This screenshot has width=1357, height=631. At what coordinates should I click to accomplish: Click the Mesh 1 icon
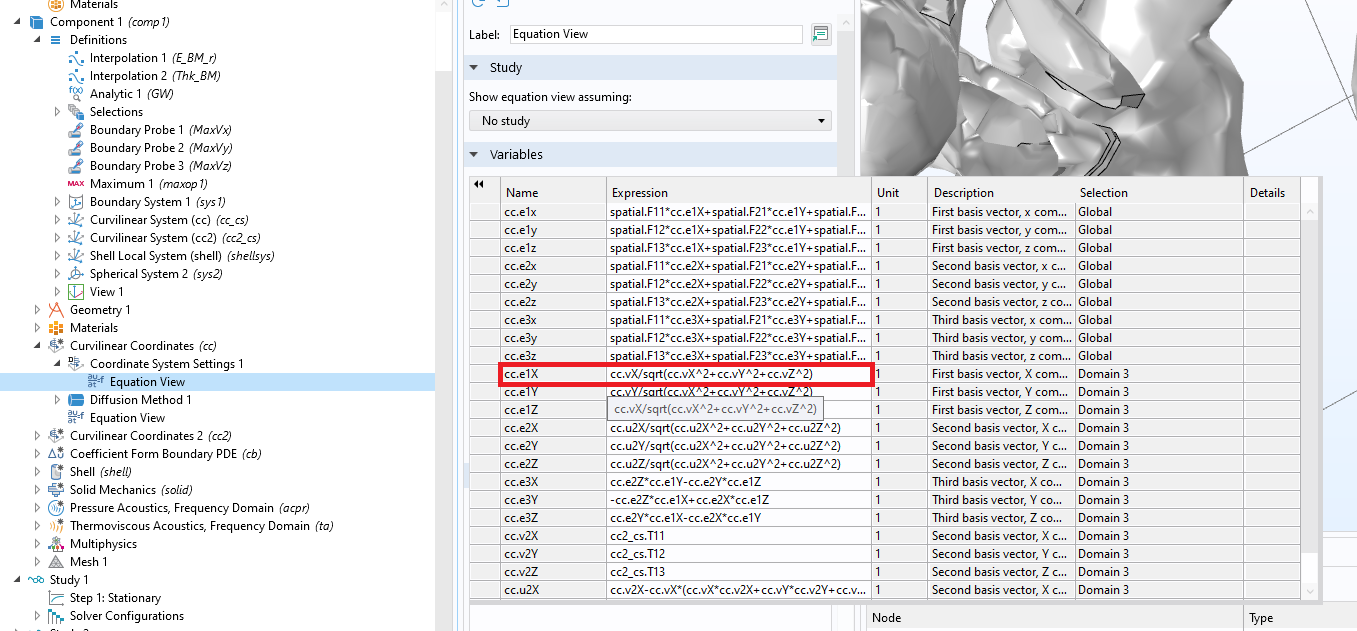click(x=56, y=562)
